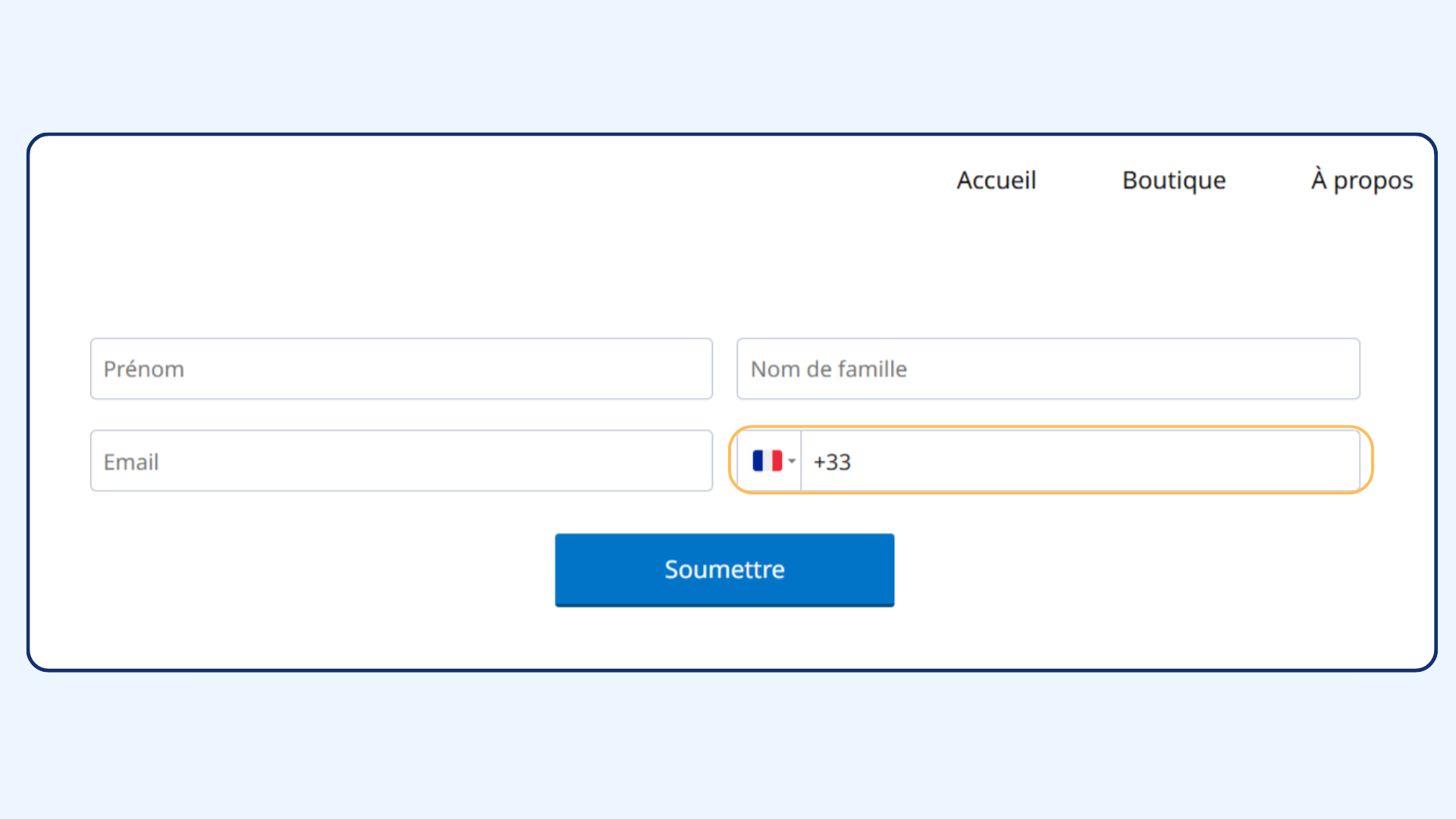Viewport: 1456px width, 819px height.
Task: Open the Boutique menu item
Action: click(x=1173, y=180)
